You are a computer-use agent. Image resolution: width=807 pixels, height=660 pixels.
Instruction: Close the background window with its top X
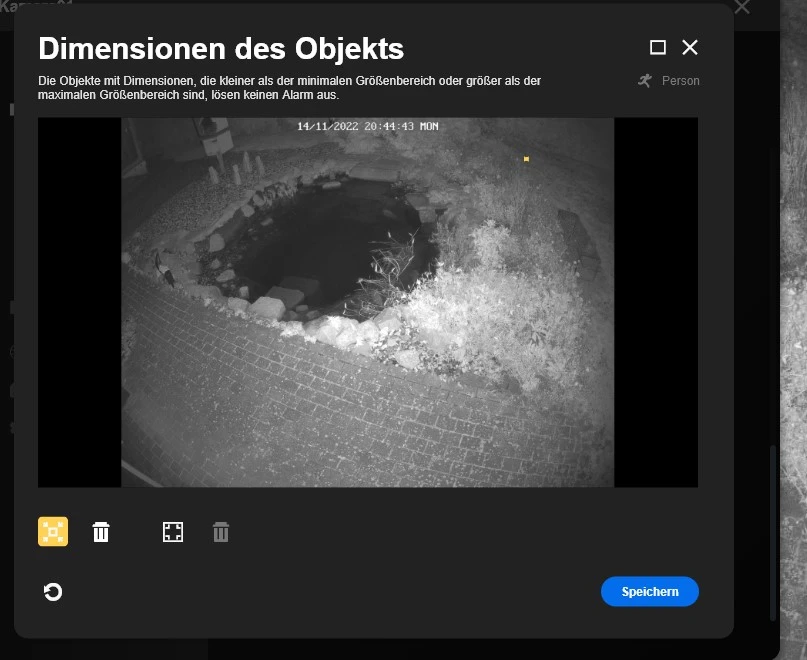(x=741, y=8)
